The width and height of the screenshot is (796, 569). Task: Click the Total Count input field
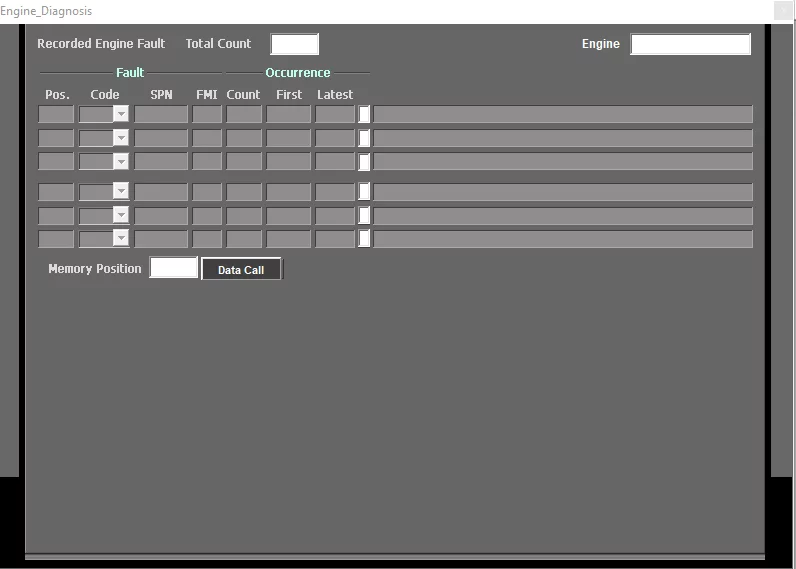click(294, 44)
